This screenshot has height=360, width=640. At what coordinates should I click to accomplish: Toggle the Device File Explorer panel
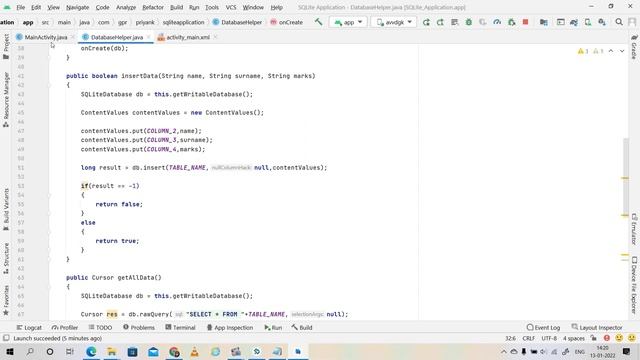[634, 284]
